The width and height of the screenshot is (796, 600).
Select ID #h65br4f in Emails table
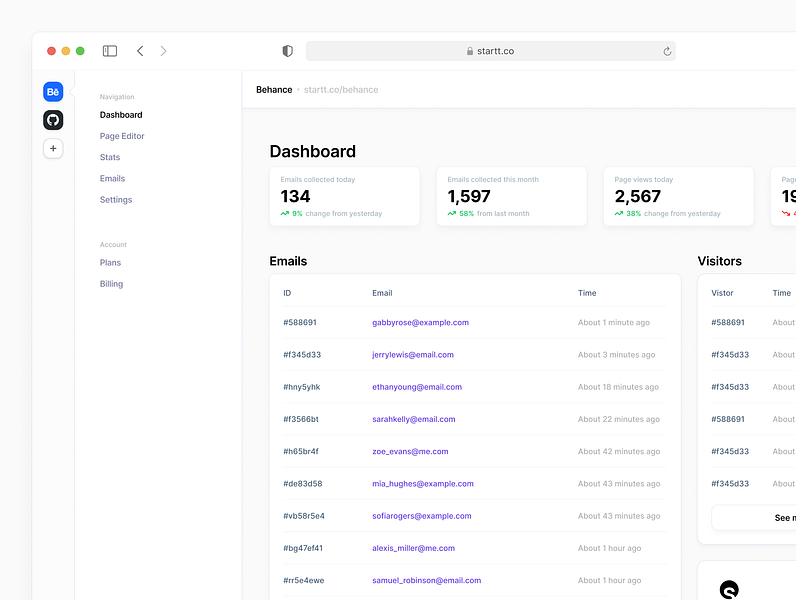301,451
